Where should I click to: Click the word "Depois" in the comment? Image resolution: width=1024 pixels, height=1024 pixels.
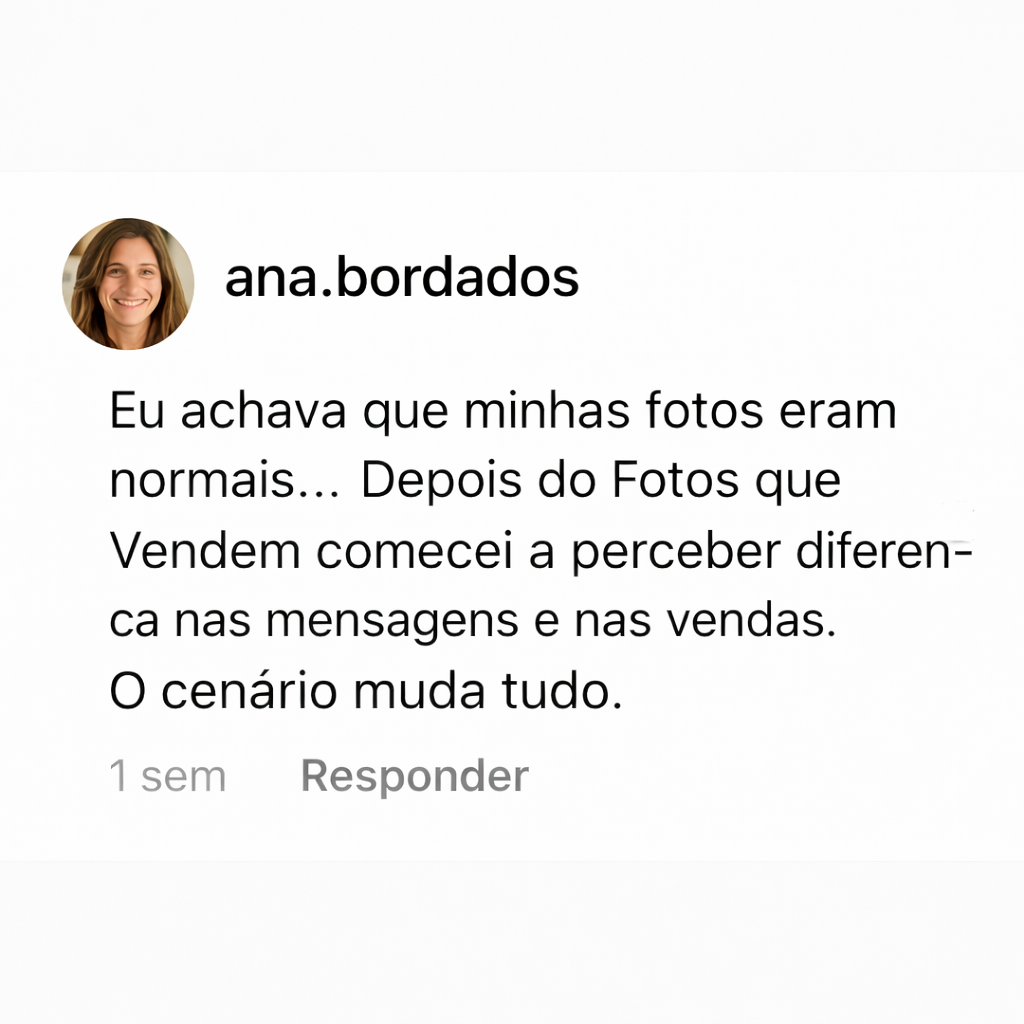441,482
